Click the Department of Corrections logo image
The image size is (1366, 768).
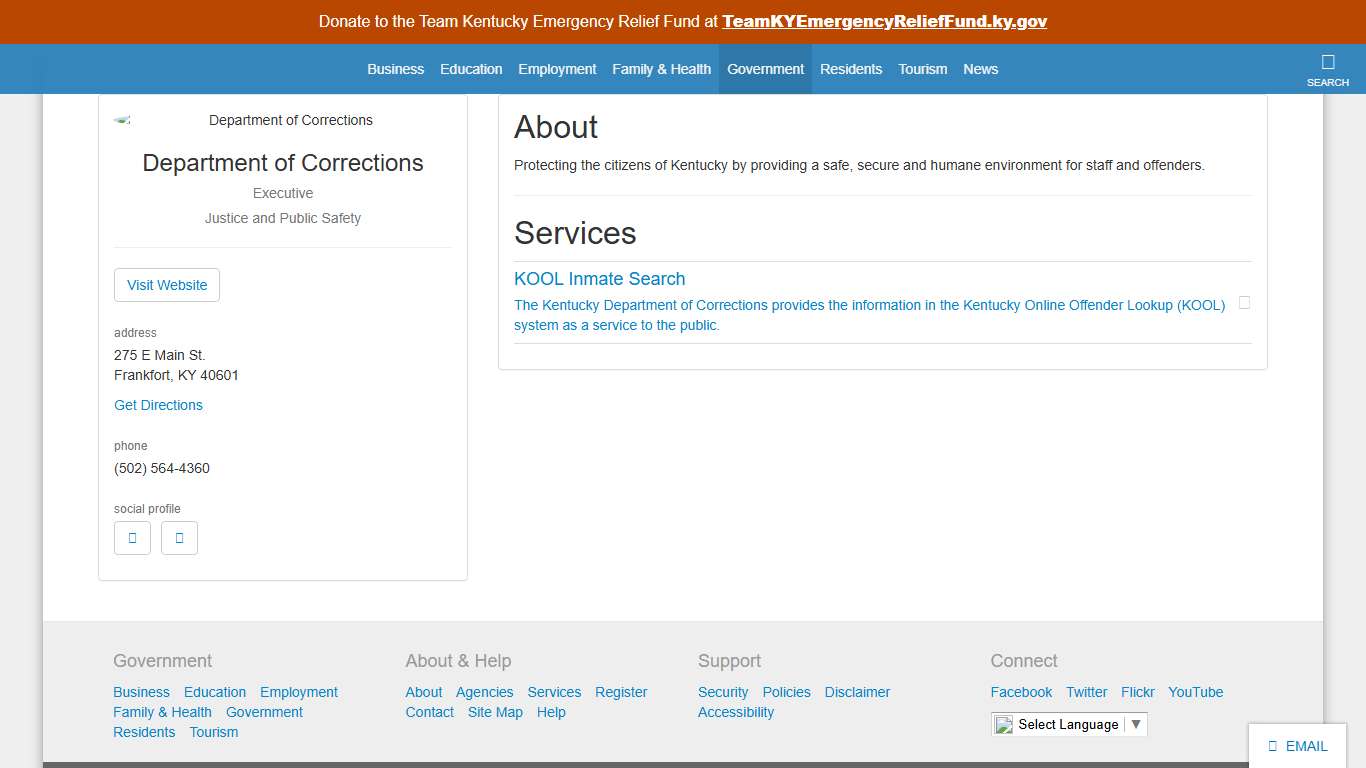122,118
